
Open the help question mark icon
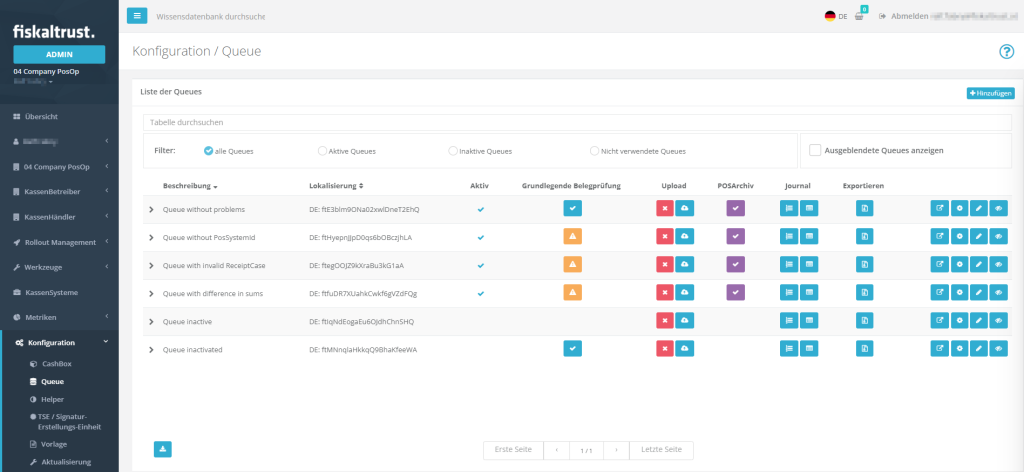1006,52
